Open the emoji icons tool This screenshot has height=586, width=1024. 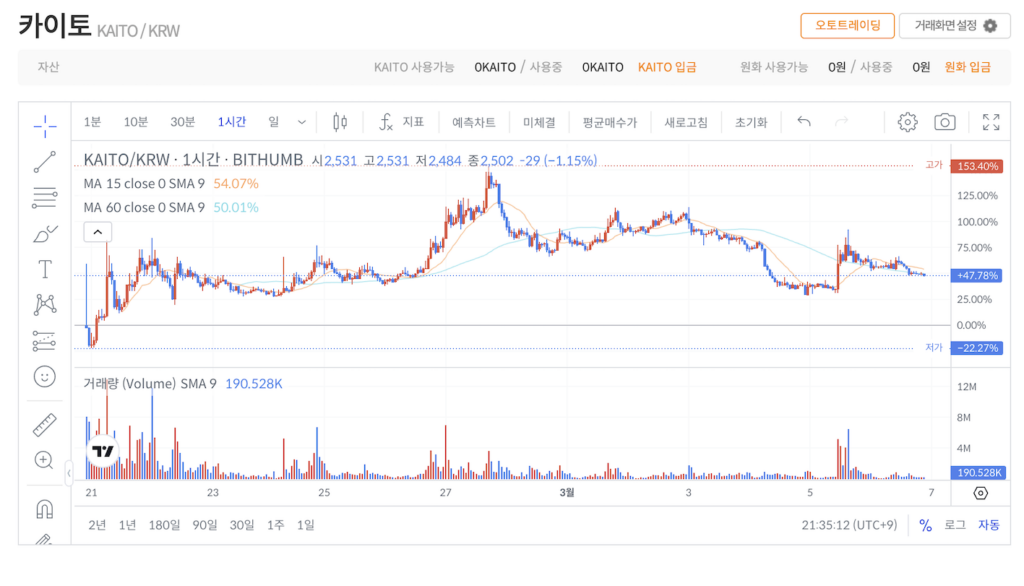point(44,376)
